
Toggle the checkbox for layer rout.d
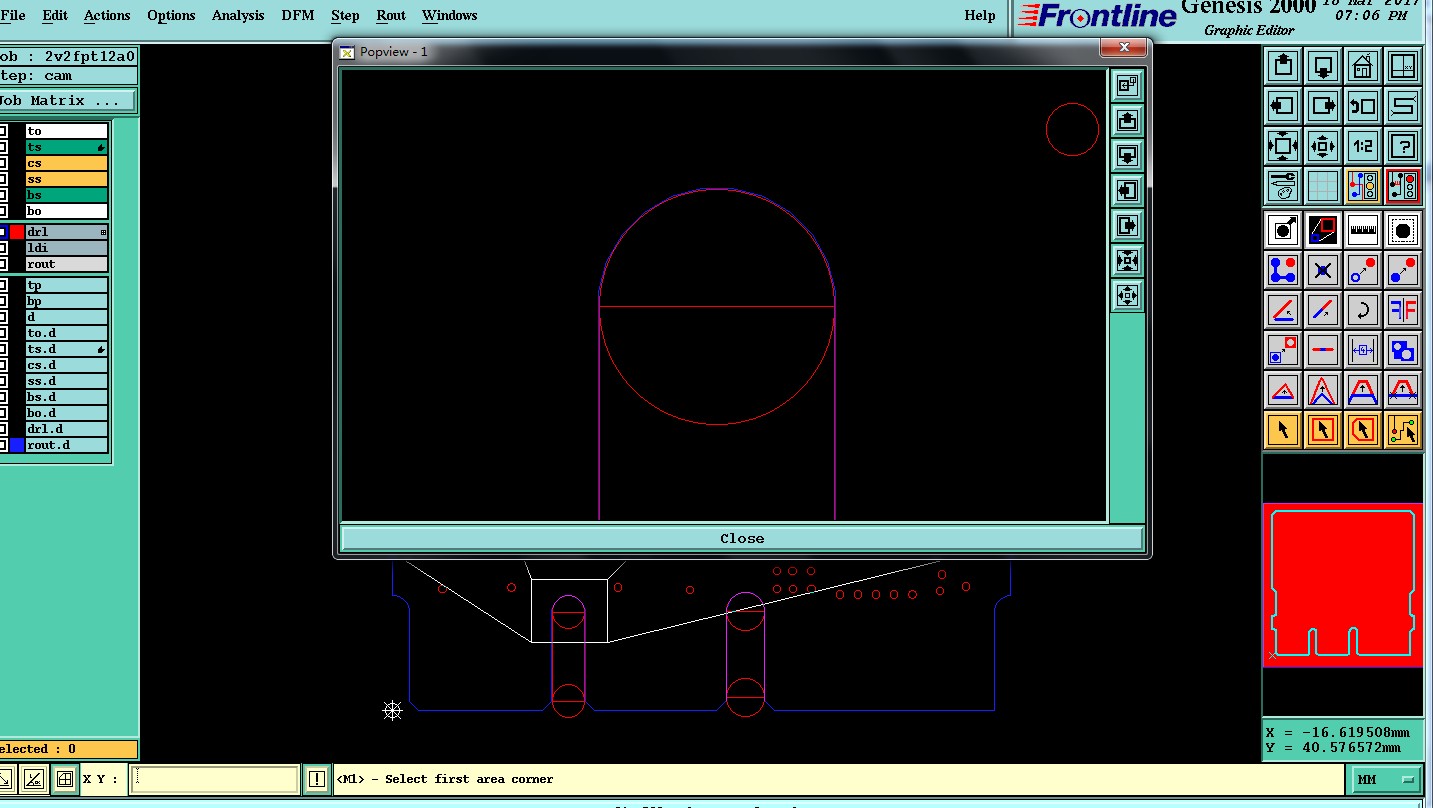pos(3,445)
